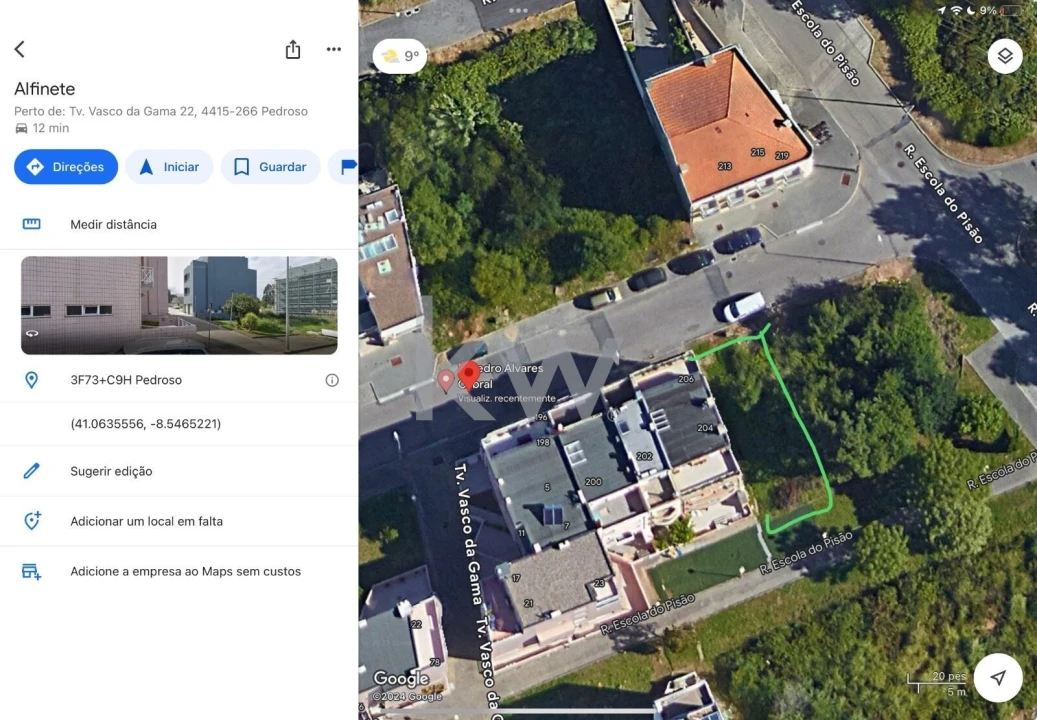Tap the panel drag handle dots at top
The image size is (1037, 720).
(518, 11)
